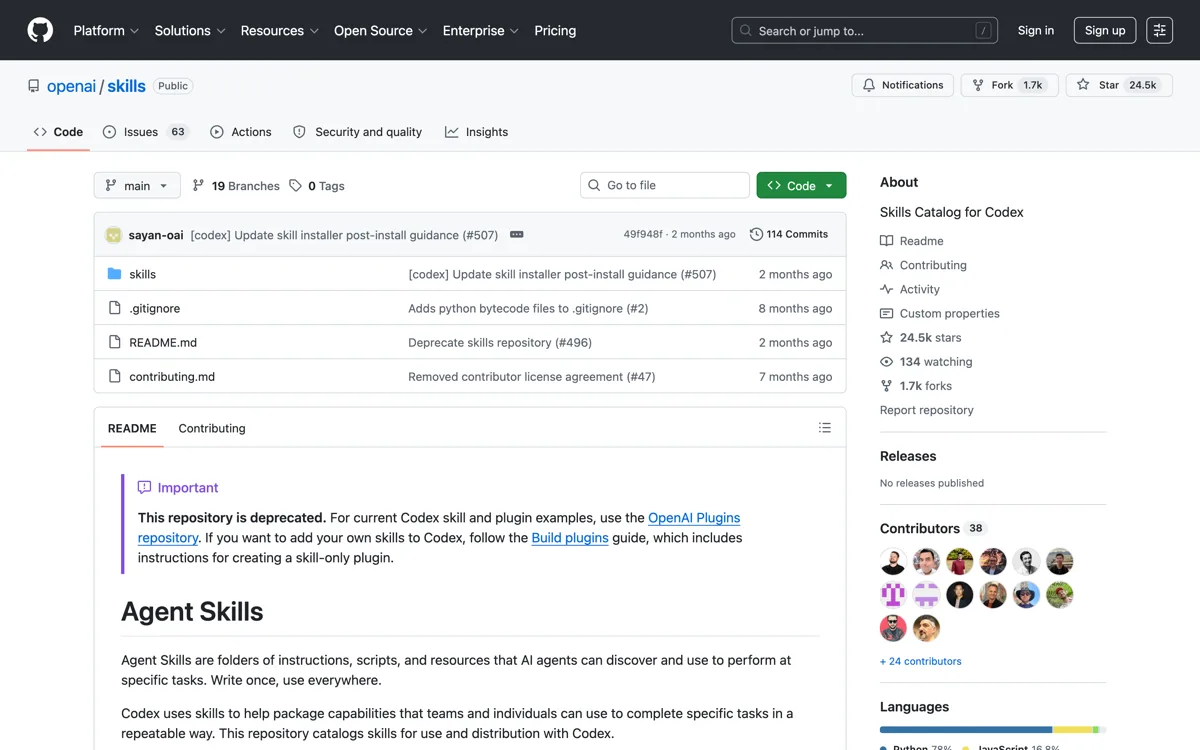Open commit Deprecate skills repository (#496)

click(500, 342)
